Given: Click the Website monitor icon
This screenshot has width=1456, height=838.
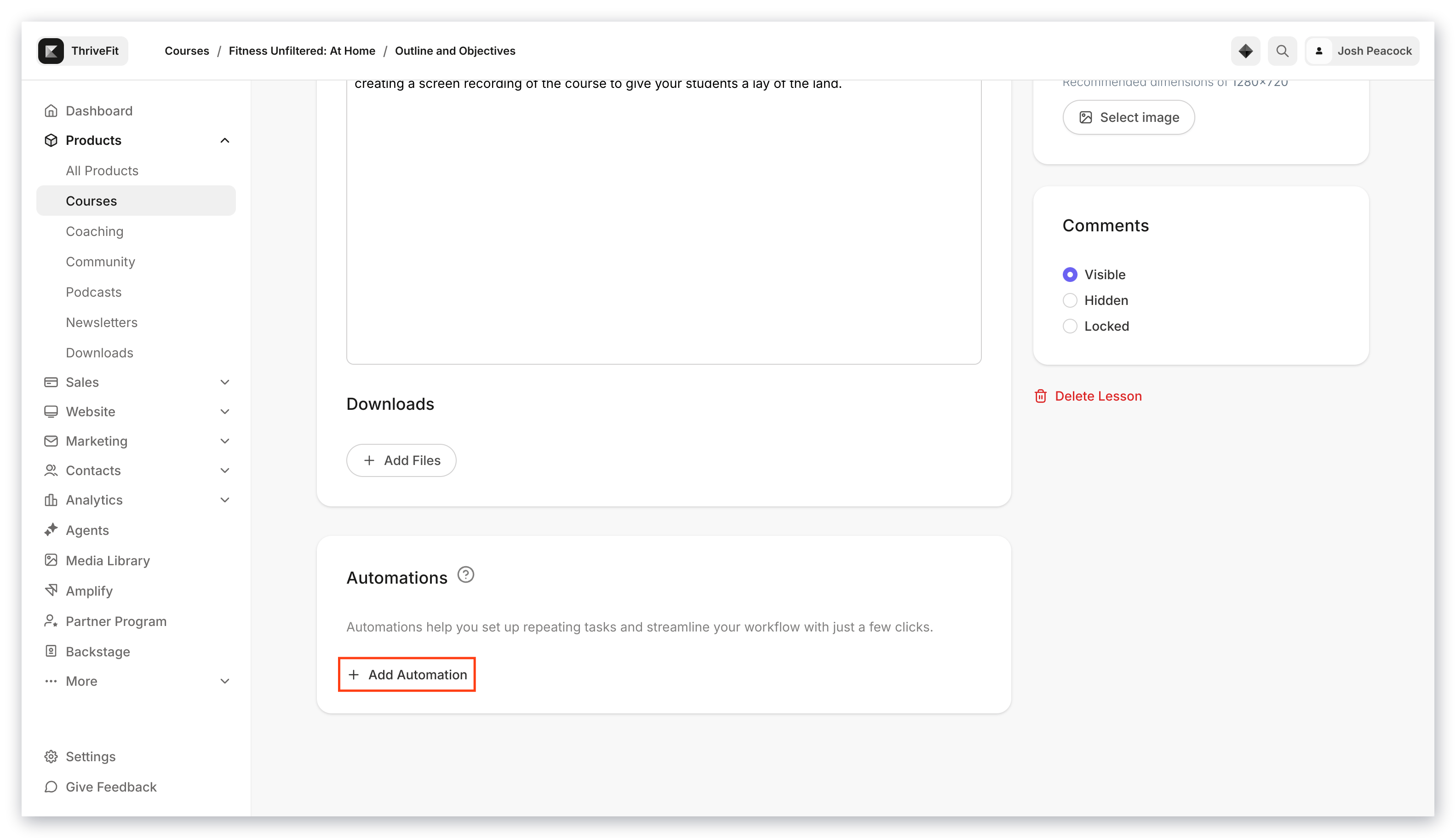Looking at the screenshot, I should (x=51, y=412).
